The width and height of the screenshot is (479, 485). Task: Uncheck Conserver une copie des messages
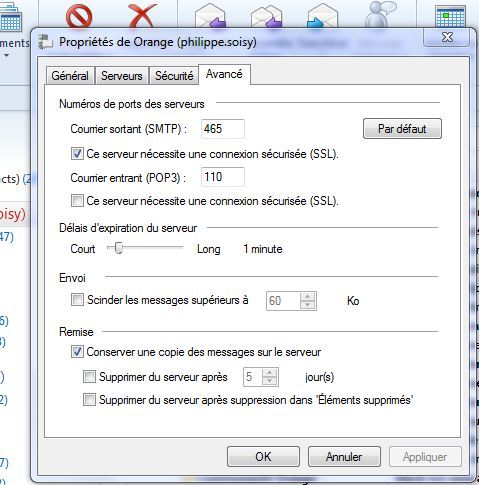[x=77, y=352]
